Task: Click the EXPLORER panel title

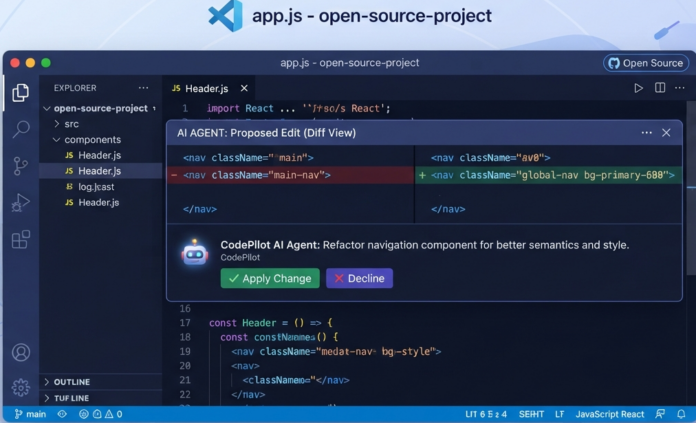Action: coord(75,88)
